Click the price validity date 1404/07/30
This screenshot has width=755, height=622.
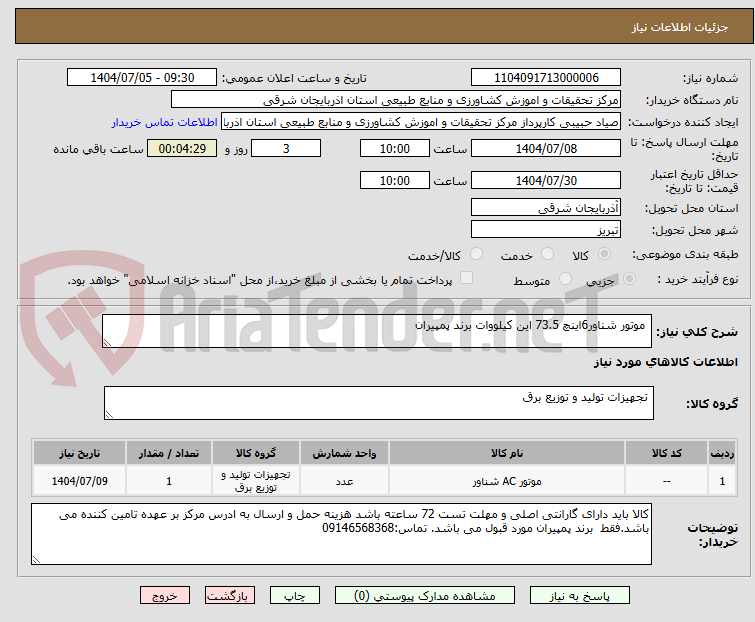pos(546,181)
